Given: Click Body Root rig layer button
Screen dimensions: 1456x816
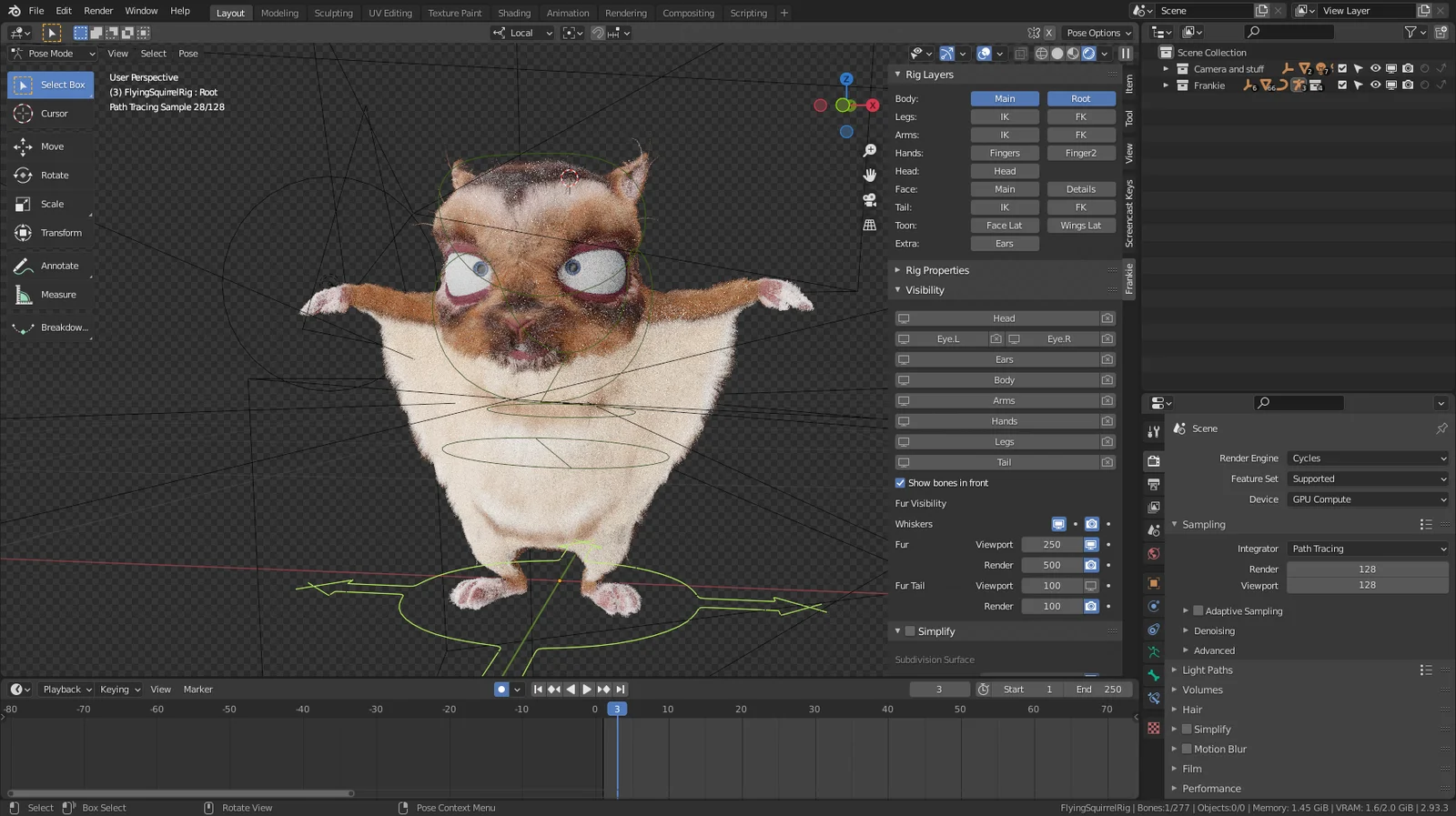Looking at the screenshot, I should [x=1081, y=98].
